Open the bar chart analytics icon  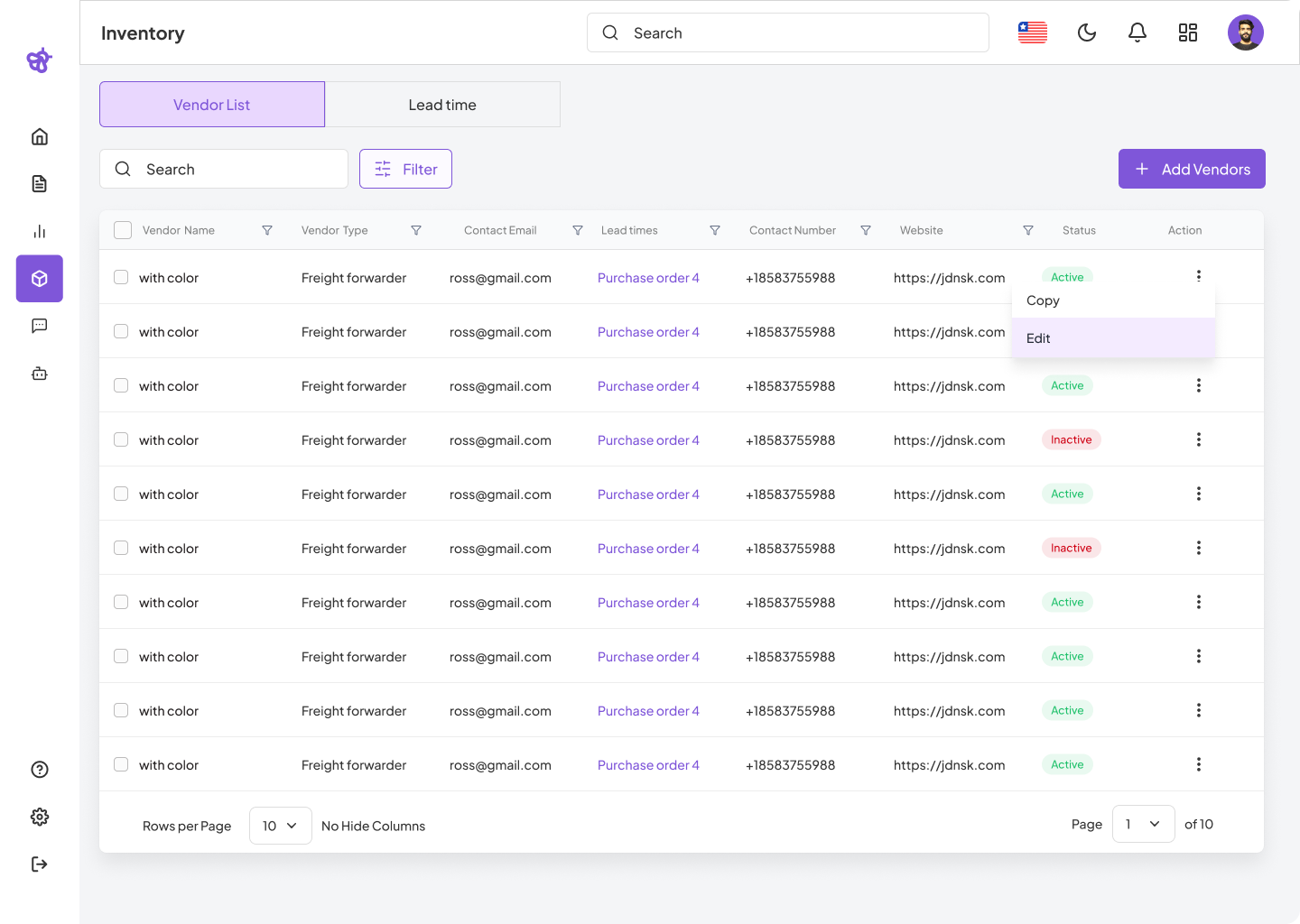(x=40, y=232)
